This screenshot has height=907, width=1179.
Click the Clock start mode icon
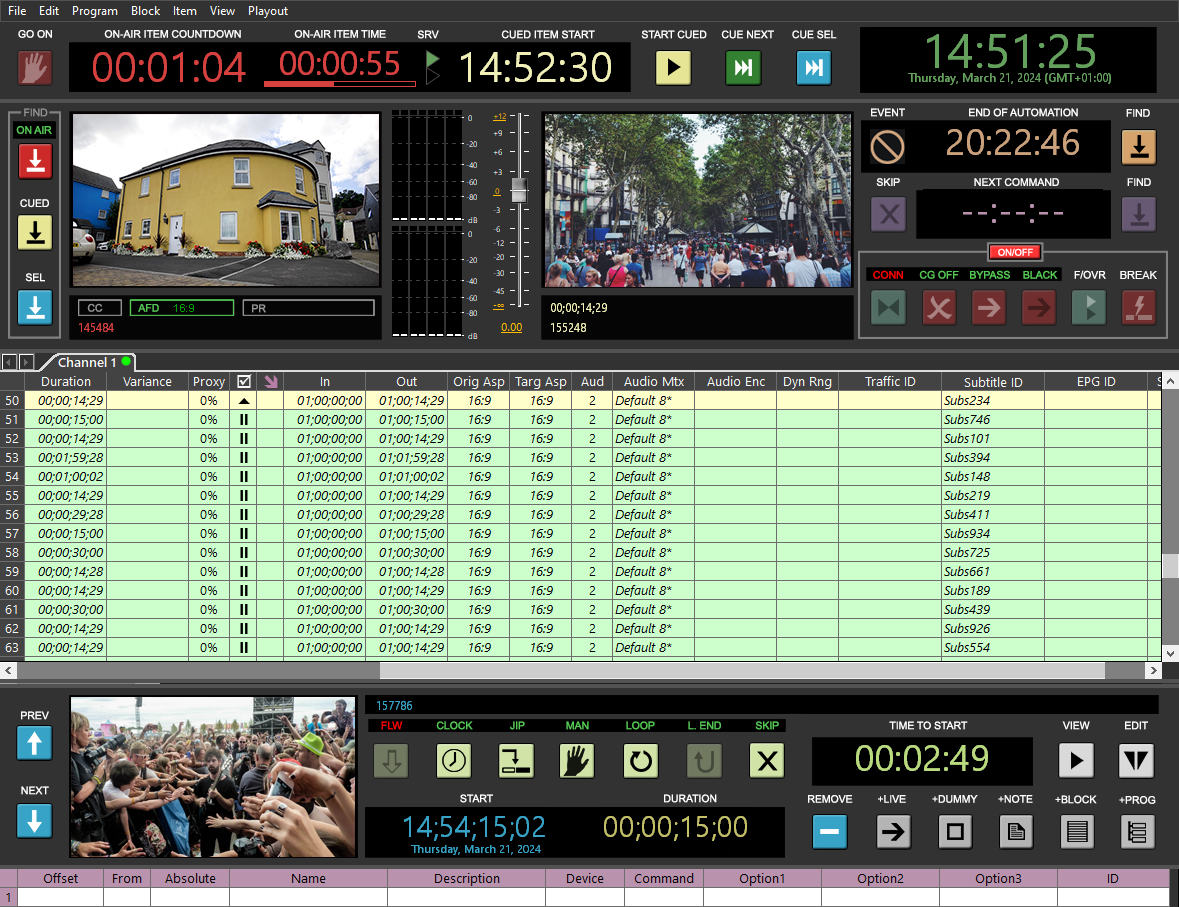click(454, 762)
